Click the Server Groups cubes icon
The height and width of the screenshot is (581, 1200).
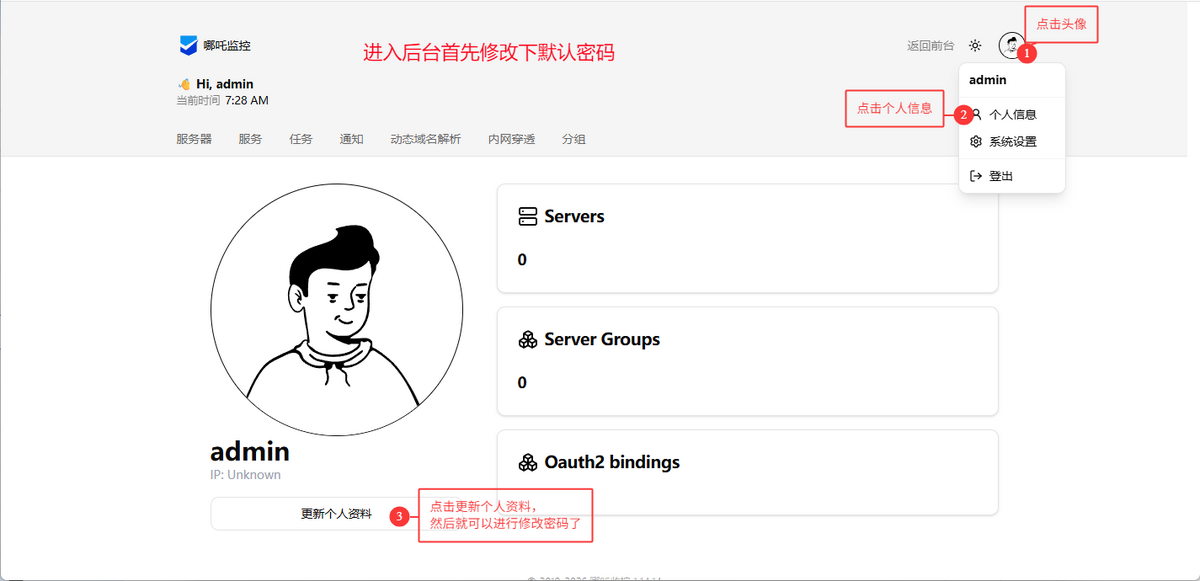coord(528,339)
